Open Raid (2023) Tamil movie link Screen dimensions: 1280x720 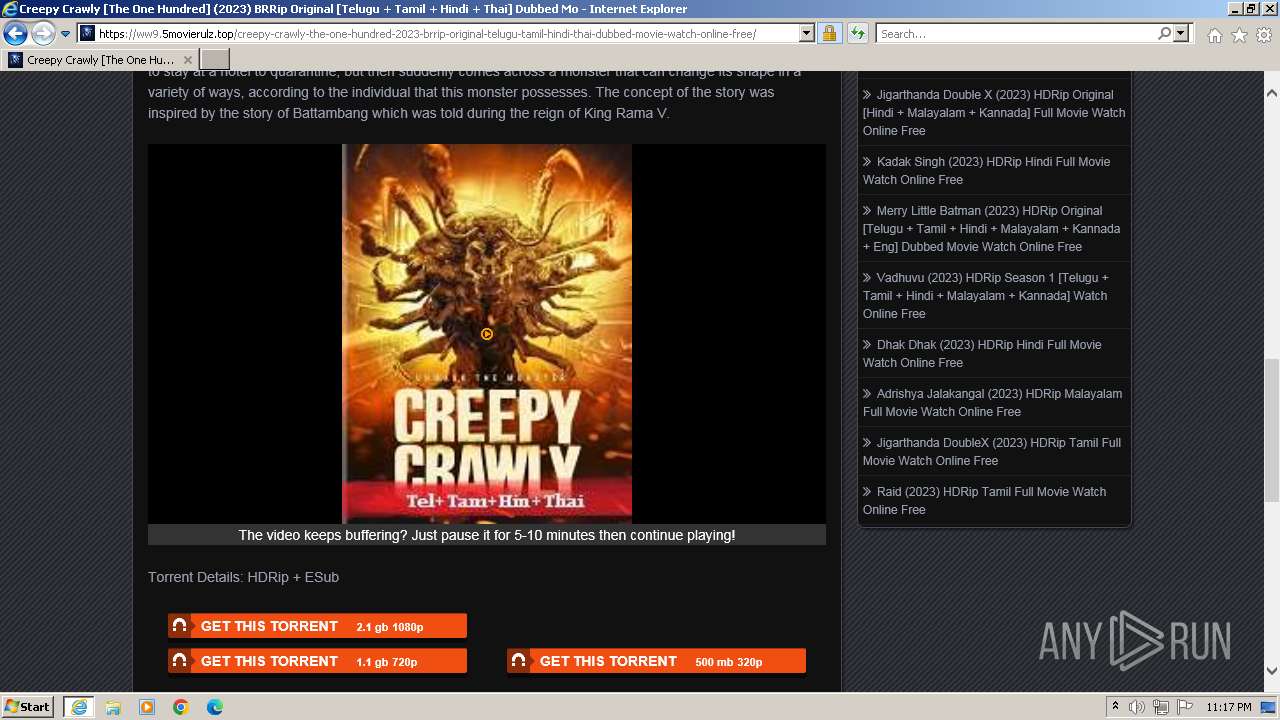[984, 501]
